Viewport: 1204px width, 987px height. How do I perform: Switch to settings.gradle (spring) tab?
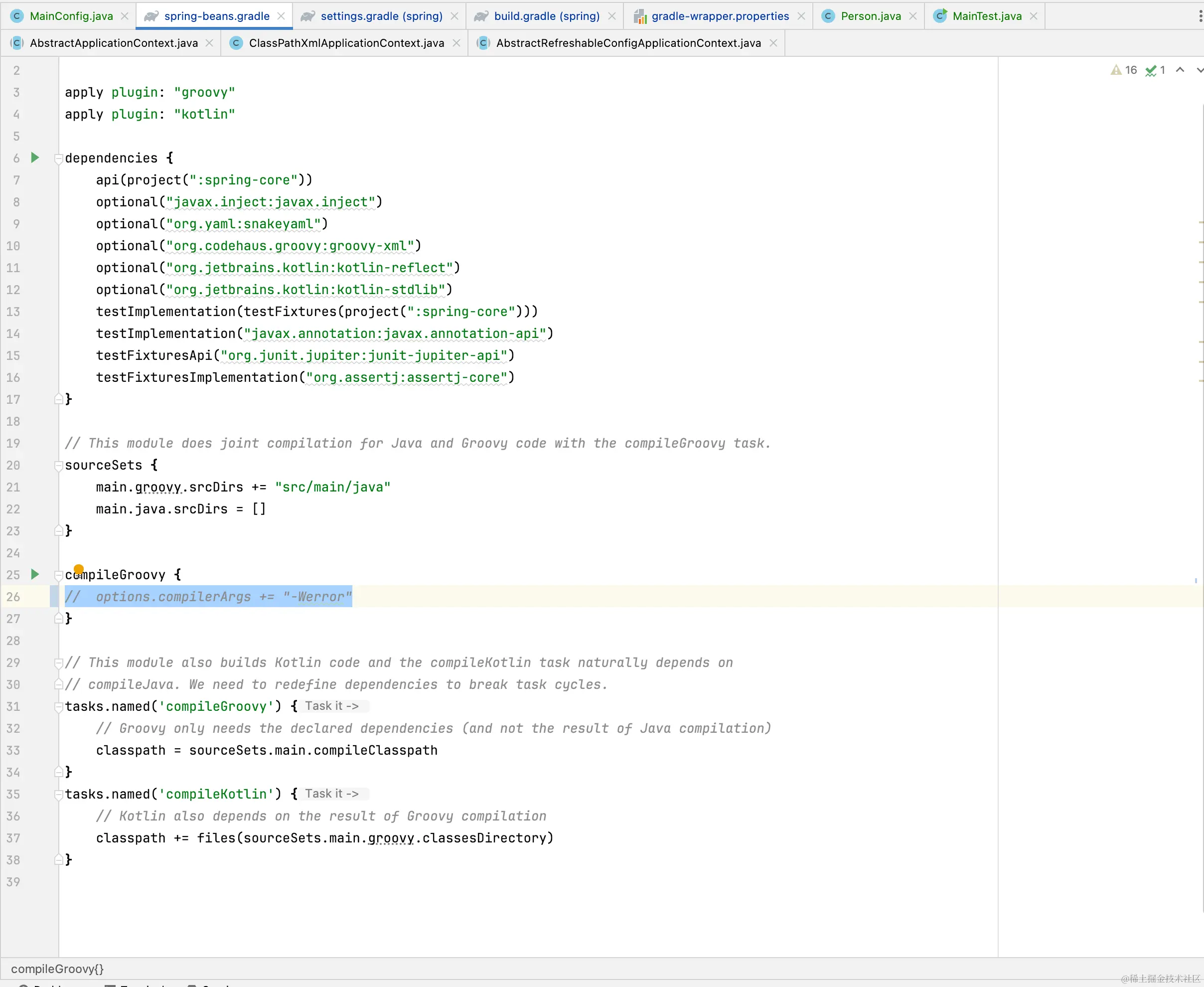click(381, 16)
